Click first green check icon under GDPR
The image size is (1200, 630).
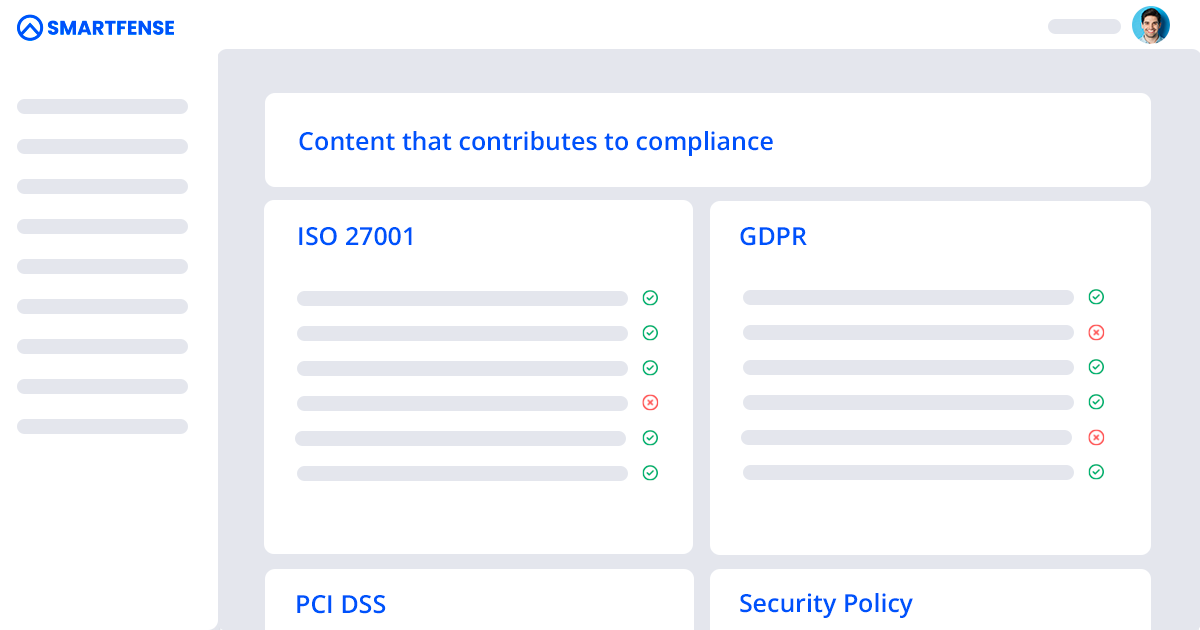pyautogui.click(x=1096, y=297)
